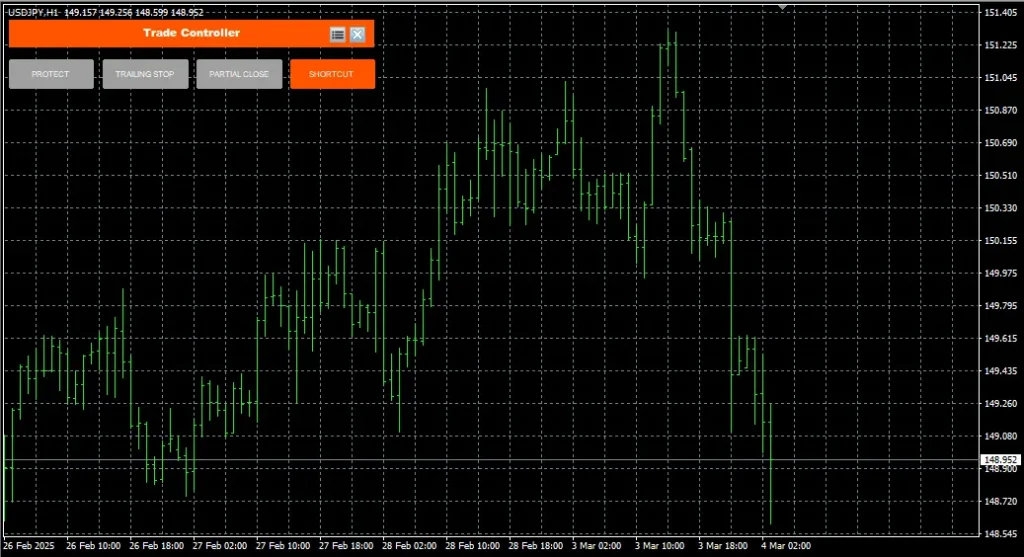Click the 150.155 price axis label
Viewport: 1024px width, 557px height.
pyautogui.click(x=1000, y=241)
